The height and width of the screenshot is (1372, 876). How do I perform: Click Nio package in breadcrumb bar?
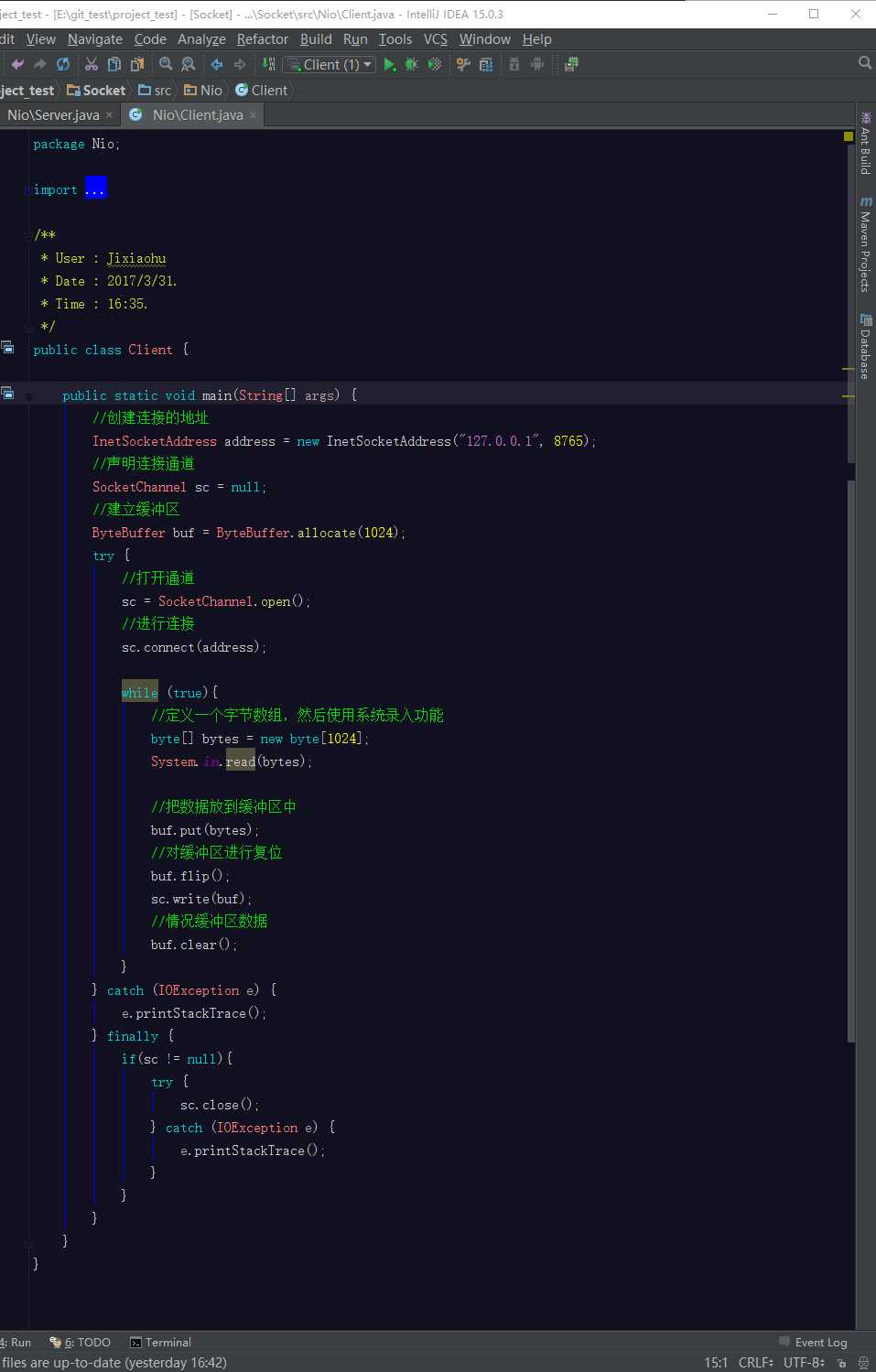click(203, 91)
